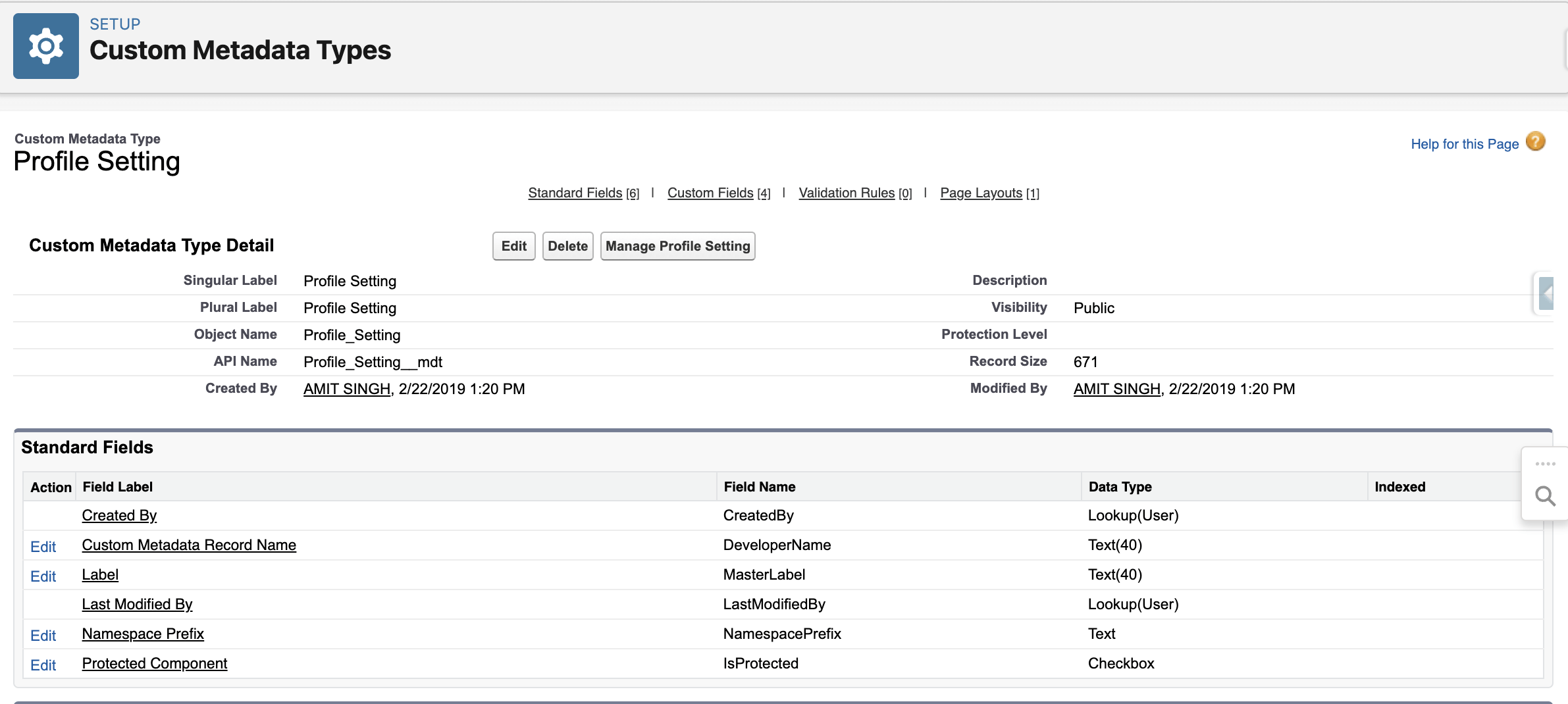Go to Validation Rules section link
Viewport: 1568px width, 704px height.
pyautogui.click(x=847, y=193)
